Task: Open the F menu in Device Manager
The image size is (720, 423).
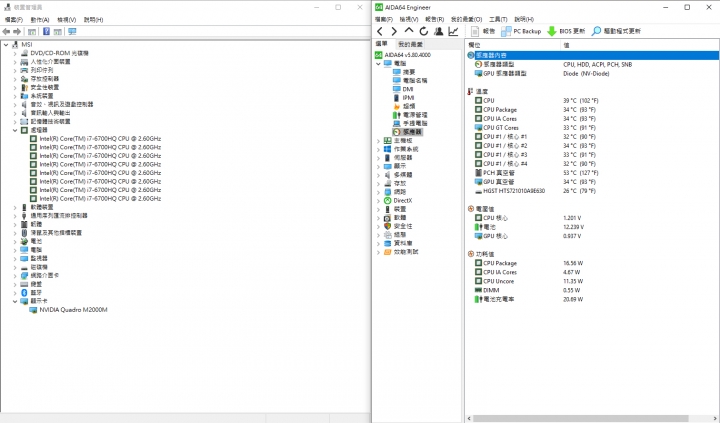Action: (14, 20)
